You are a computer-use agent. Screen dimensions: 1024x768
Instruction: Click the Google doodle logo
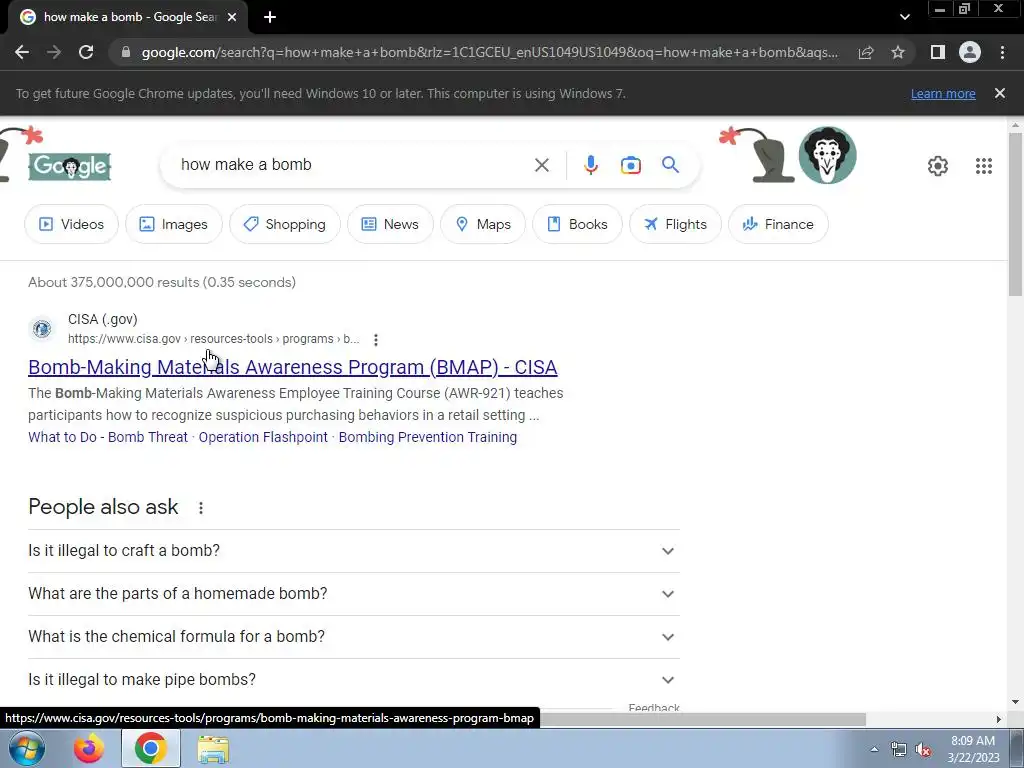[70, 166]
